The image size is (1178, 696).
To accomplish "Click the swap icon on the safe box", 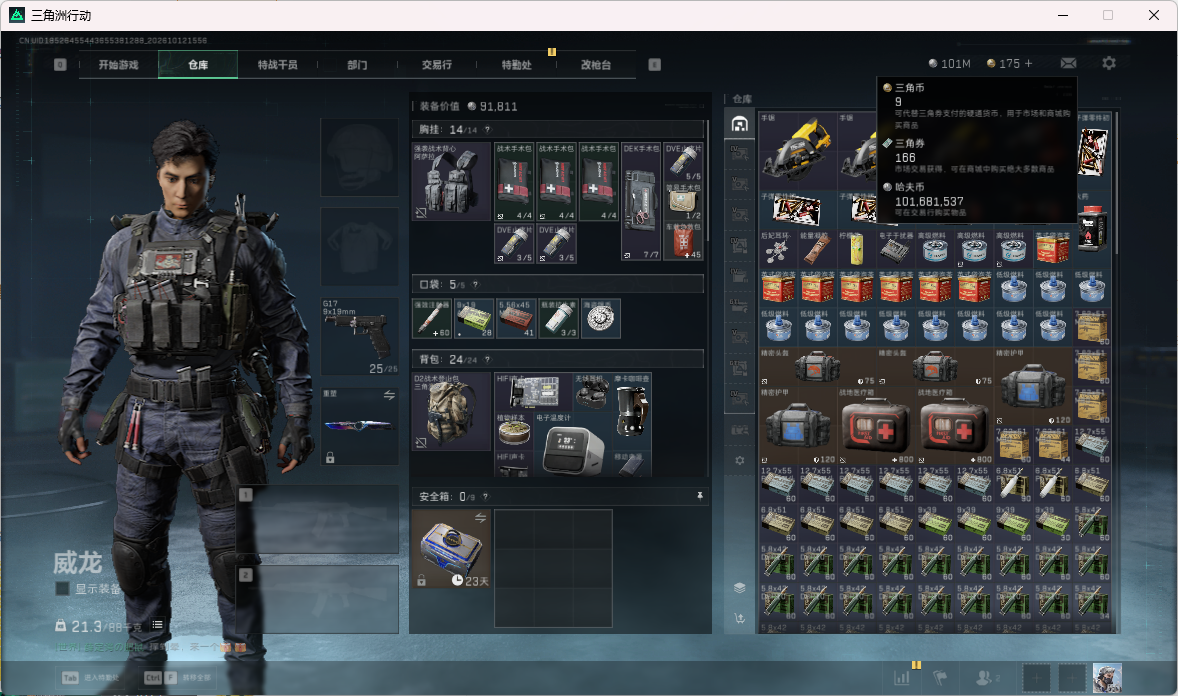I will coord(480,518).
